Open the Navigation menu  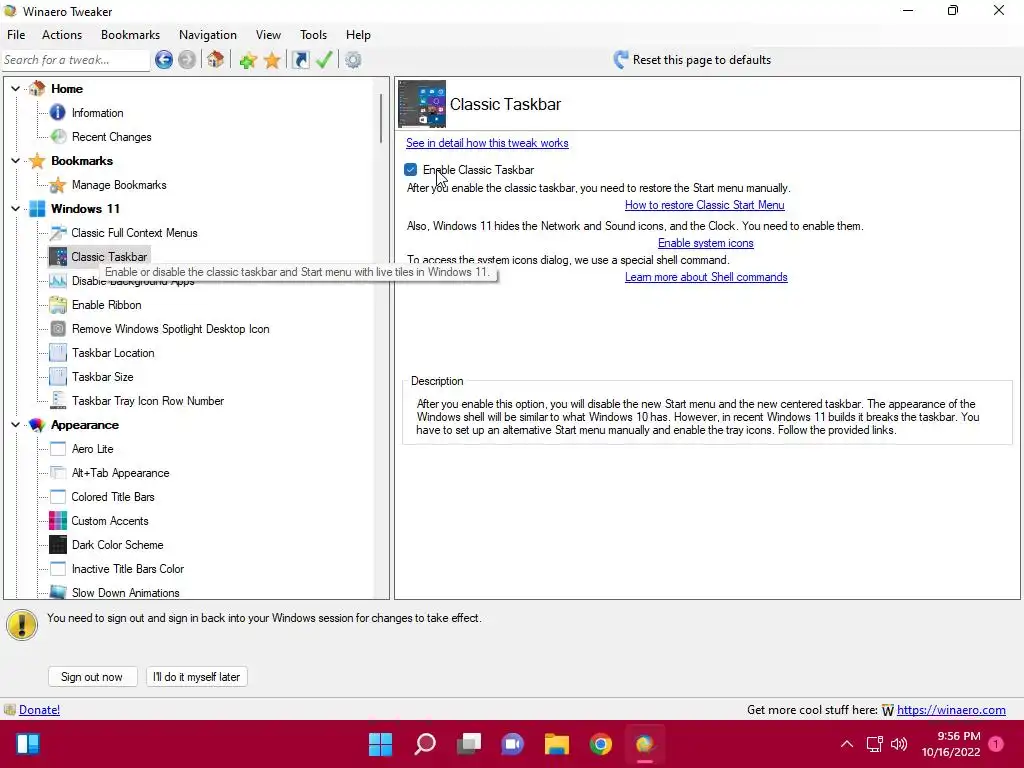click(208, 35)
